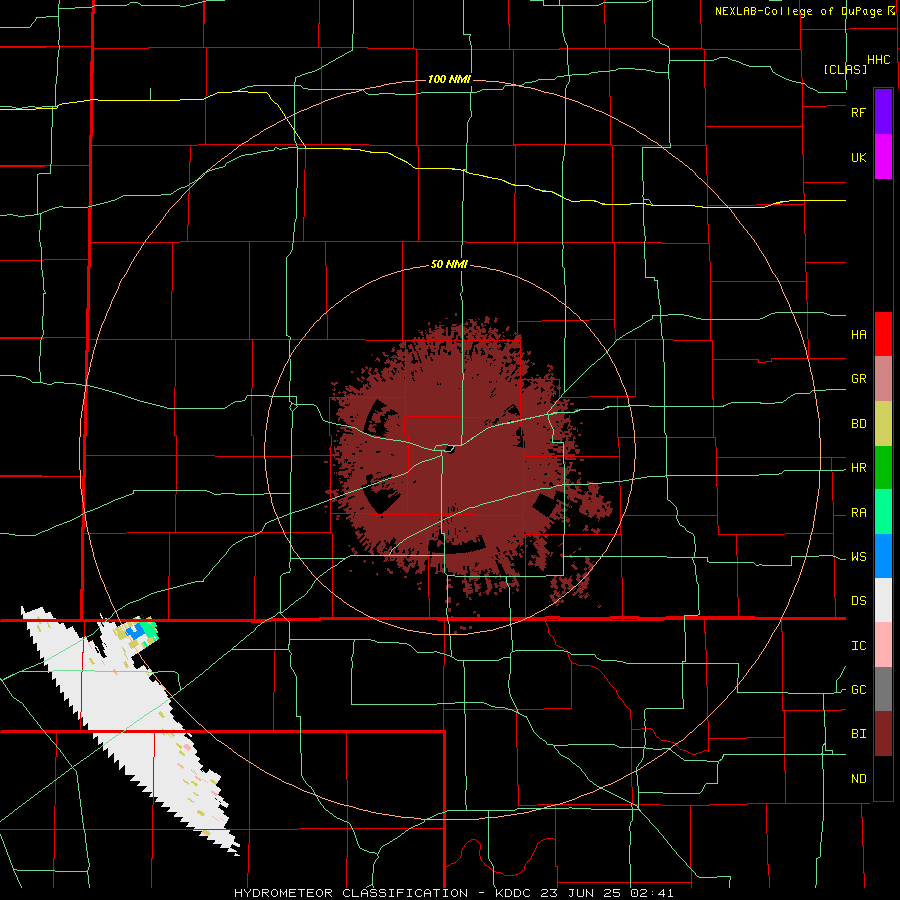The height and width of the screenshot is (900, 900).
Task: Select the GR legend label
Action: pos(858,379)
